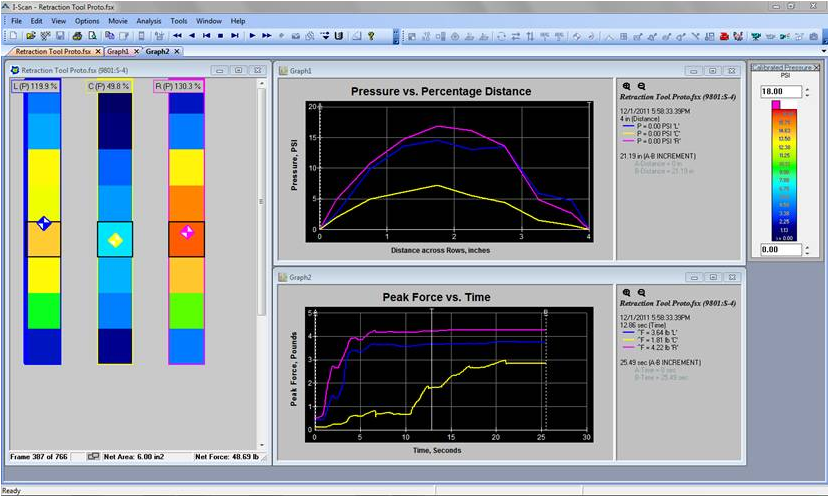Click the Help question mark icon
The height and width of the screenshot is (497, 829).
370,35
